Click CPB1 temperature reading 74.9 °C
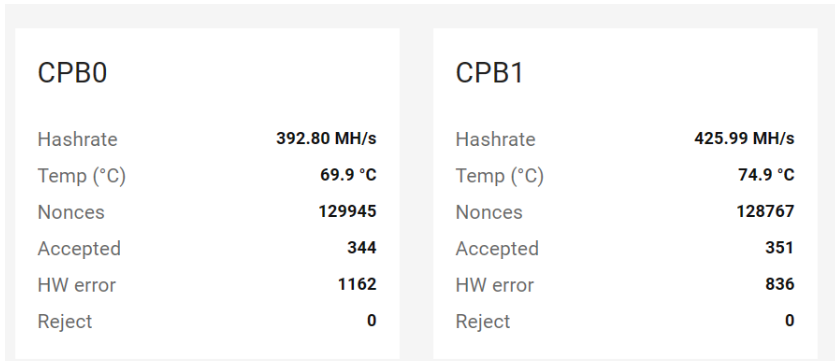Screen dimensions: 835x361 pos(766,175)
